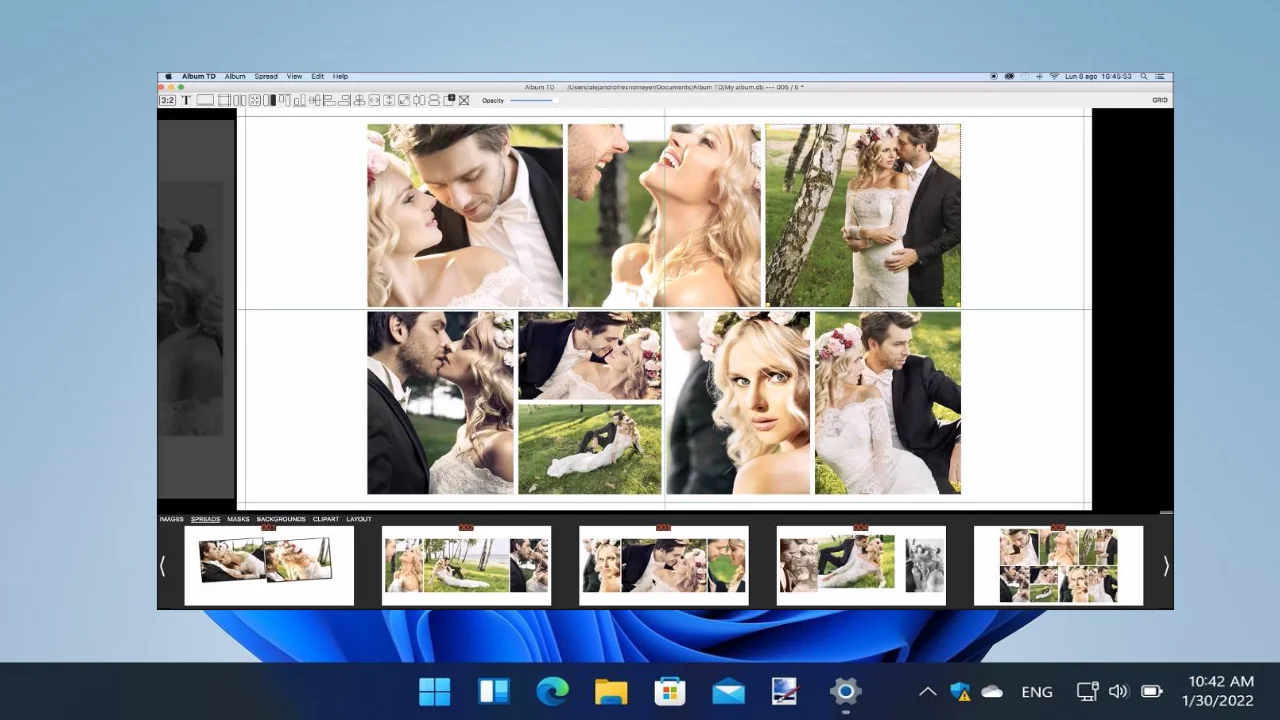Image resolution: width=1280 pixels, height=720 pixels.
Task: Show hidden system tray icons
Action: pos(927,691)
